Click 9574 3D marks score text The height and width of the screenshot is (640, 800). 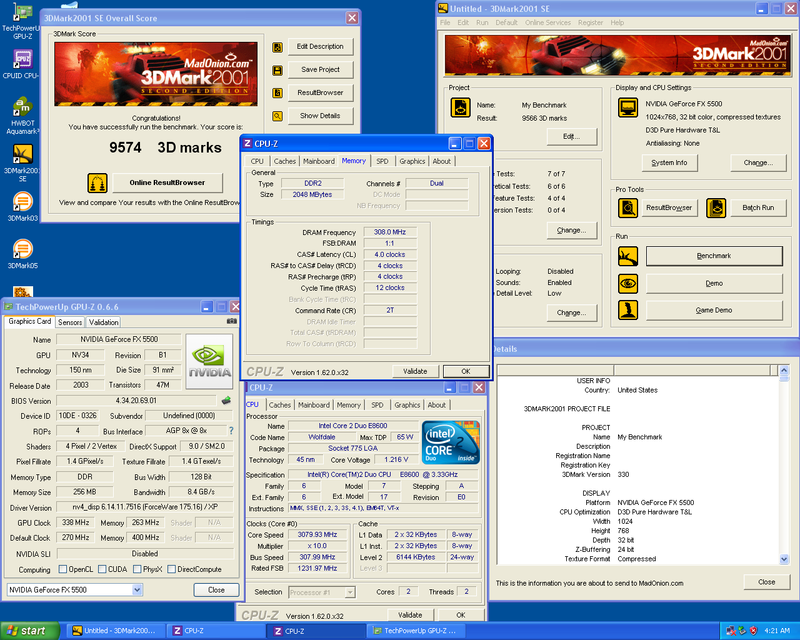click(165, 148)
